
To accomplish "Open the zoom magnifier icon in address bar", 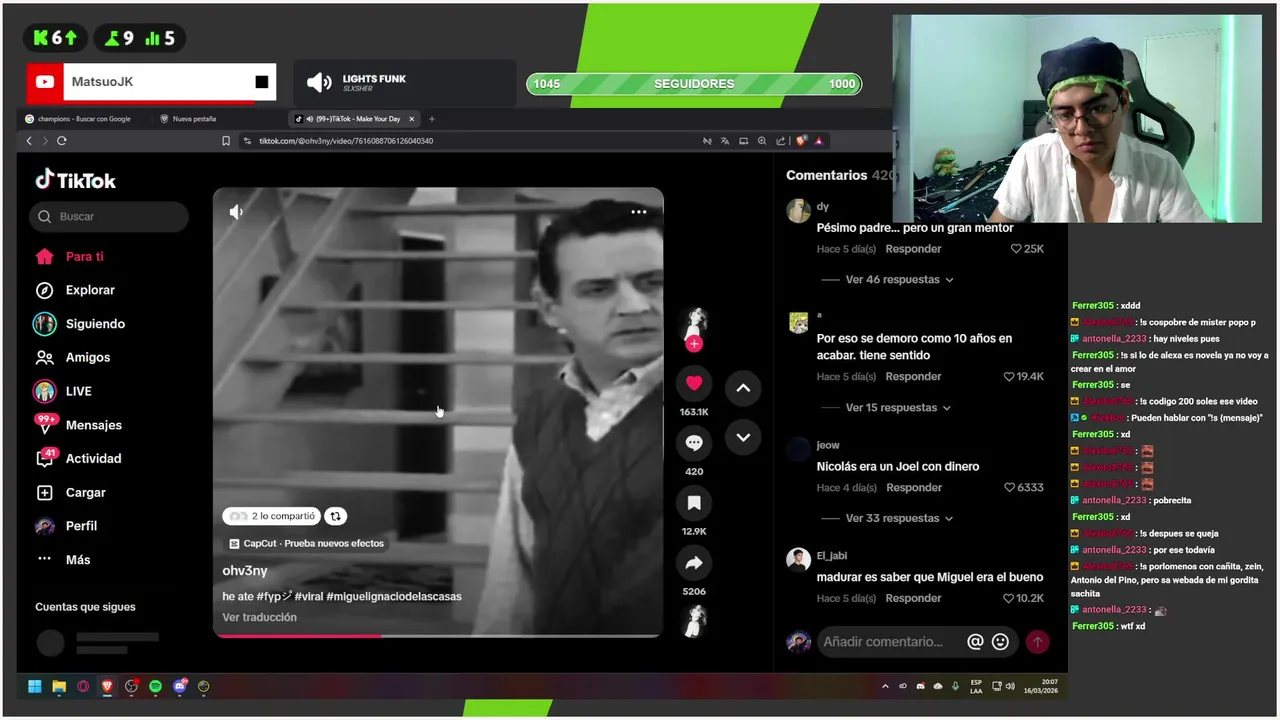I will (762, 141).
